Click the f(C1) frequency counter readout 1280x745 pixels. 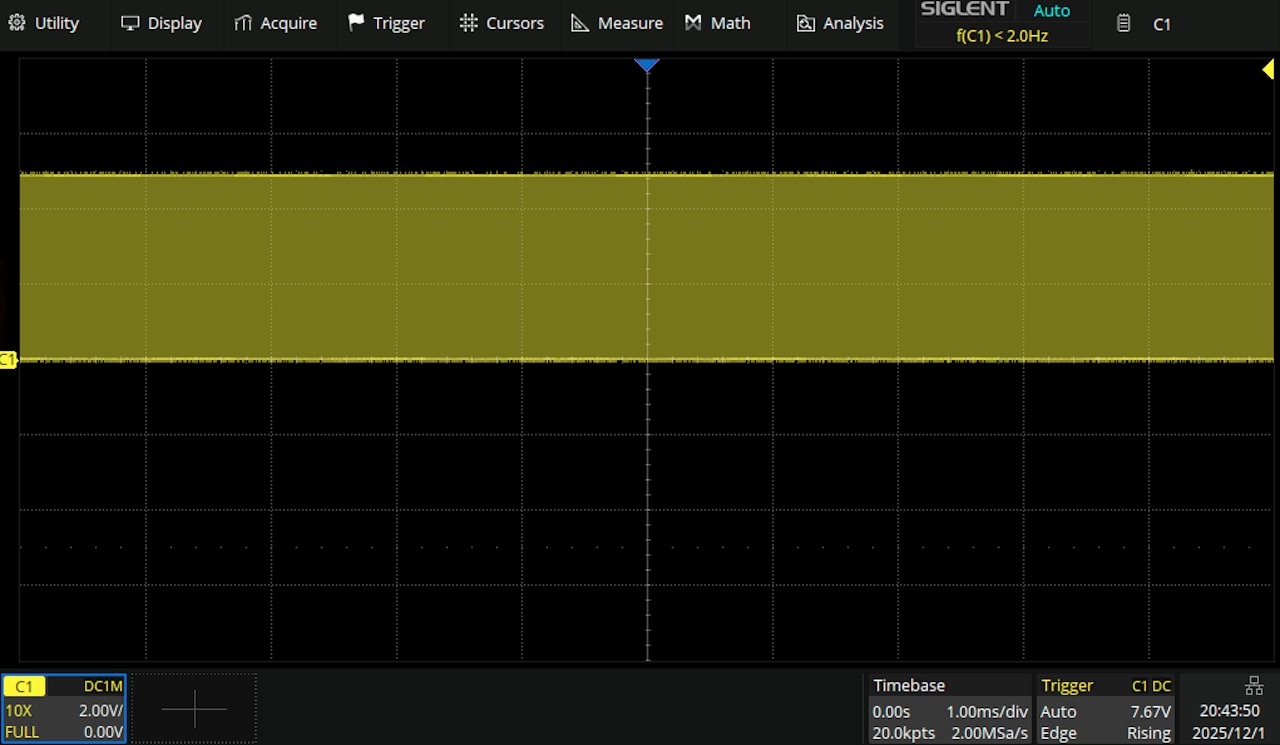point(1001,36)
